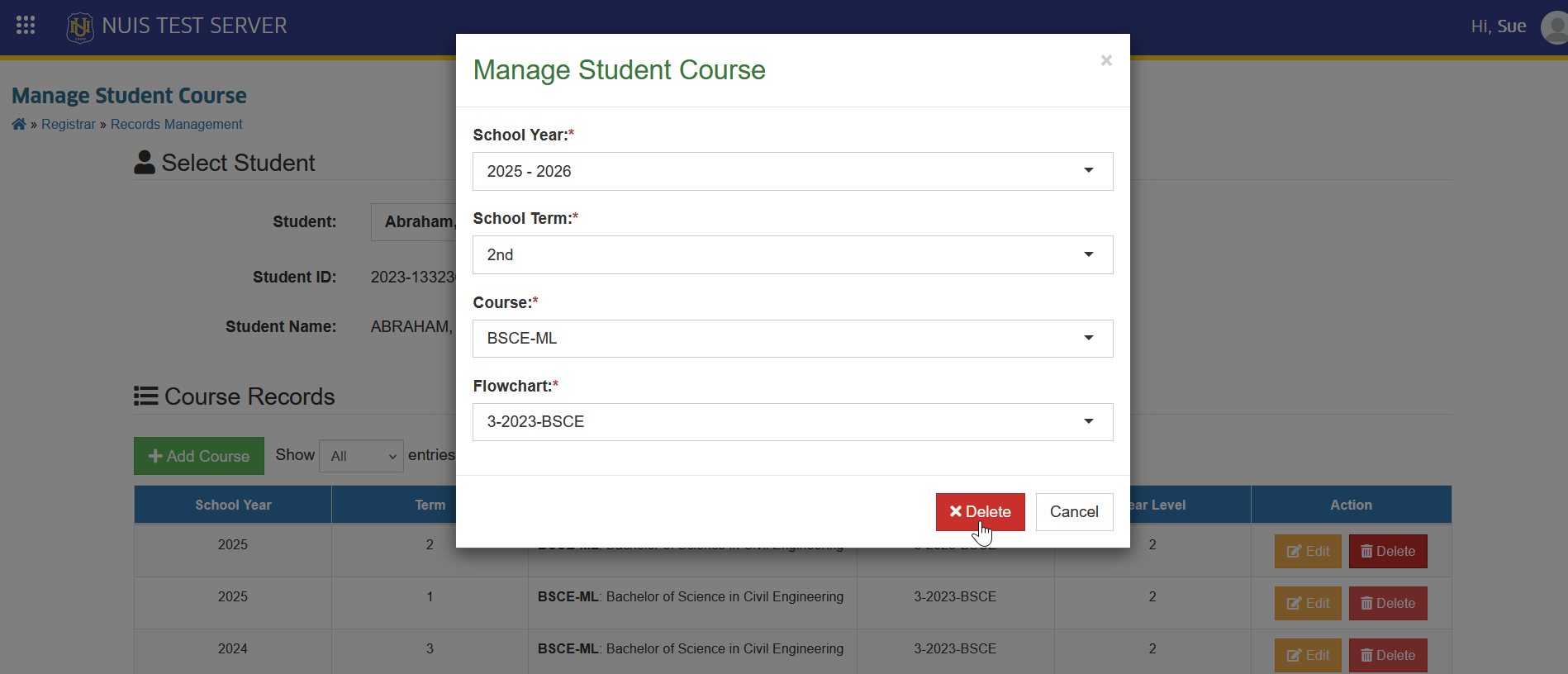Click the home breadcrumb icon

[x=19, y=124]
